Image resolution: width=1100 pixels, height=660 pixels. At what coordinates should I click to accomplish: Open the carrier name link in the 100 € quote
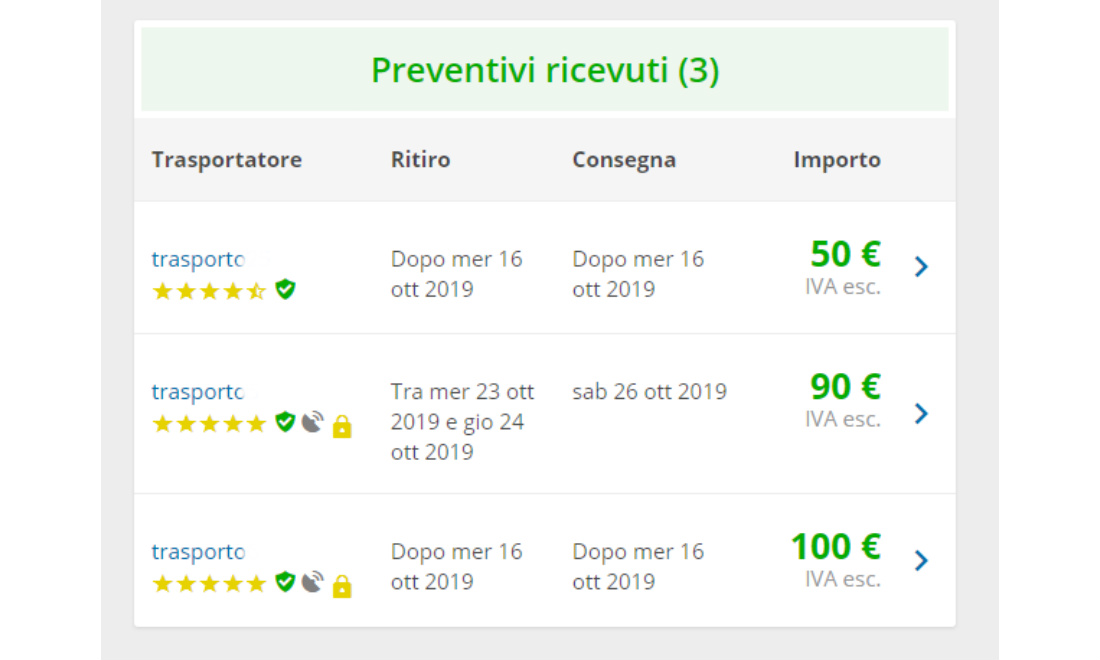pos(198,551)
